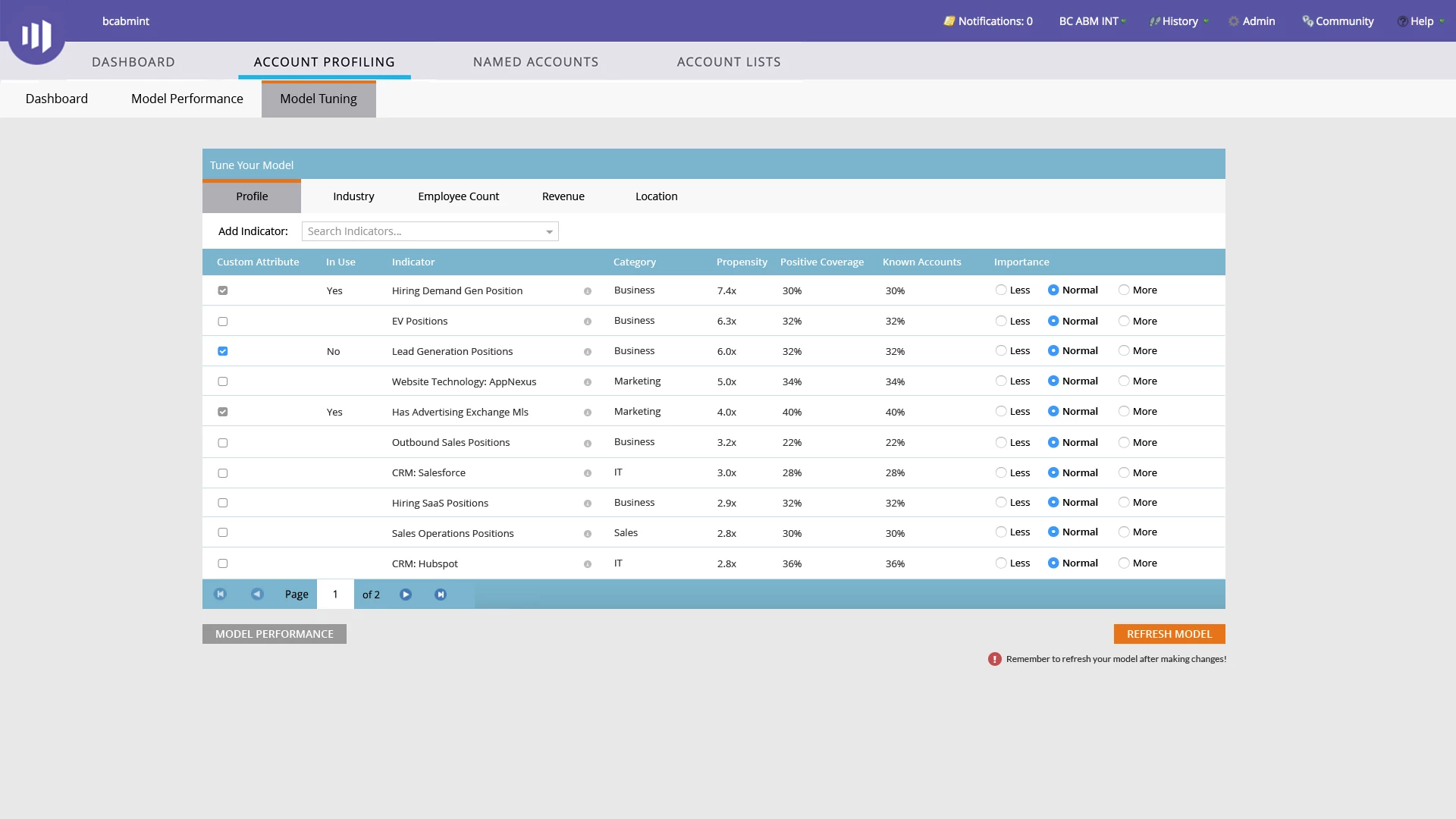The image size is (1456, 819).
Task: Click the Marketo logo icon
Action: [x=36, y=35]
